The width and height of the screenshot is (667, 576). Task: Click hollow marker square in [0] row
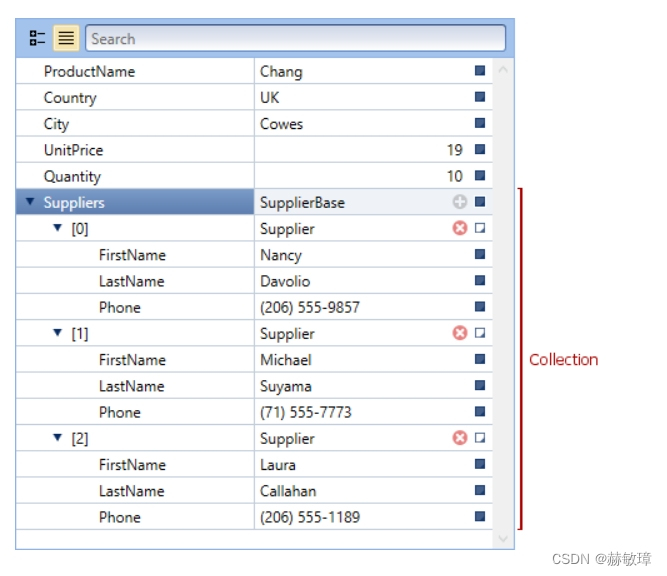point(480,228)
